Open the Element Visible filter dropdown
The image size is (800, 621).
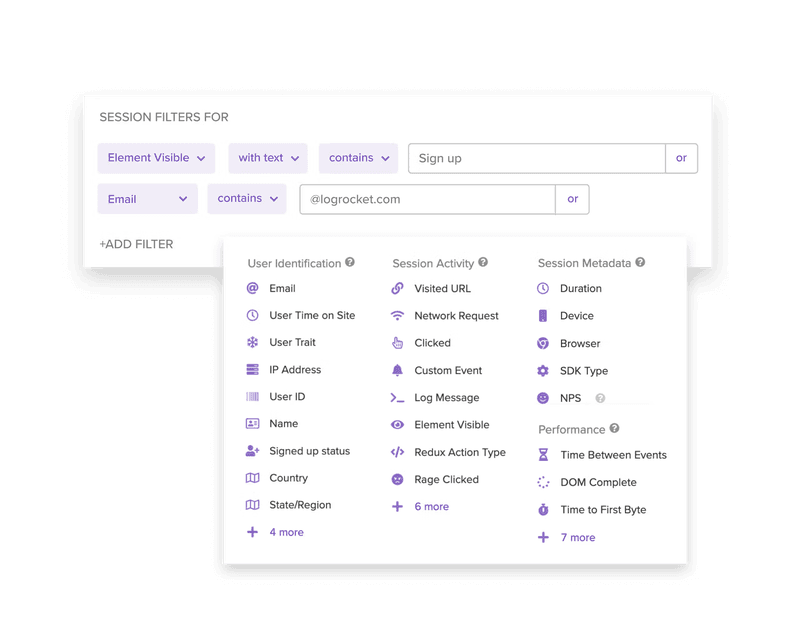155,158
